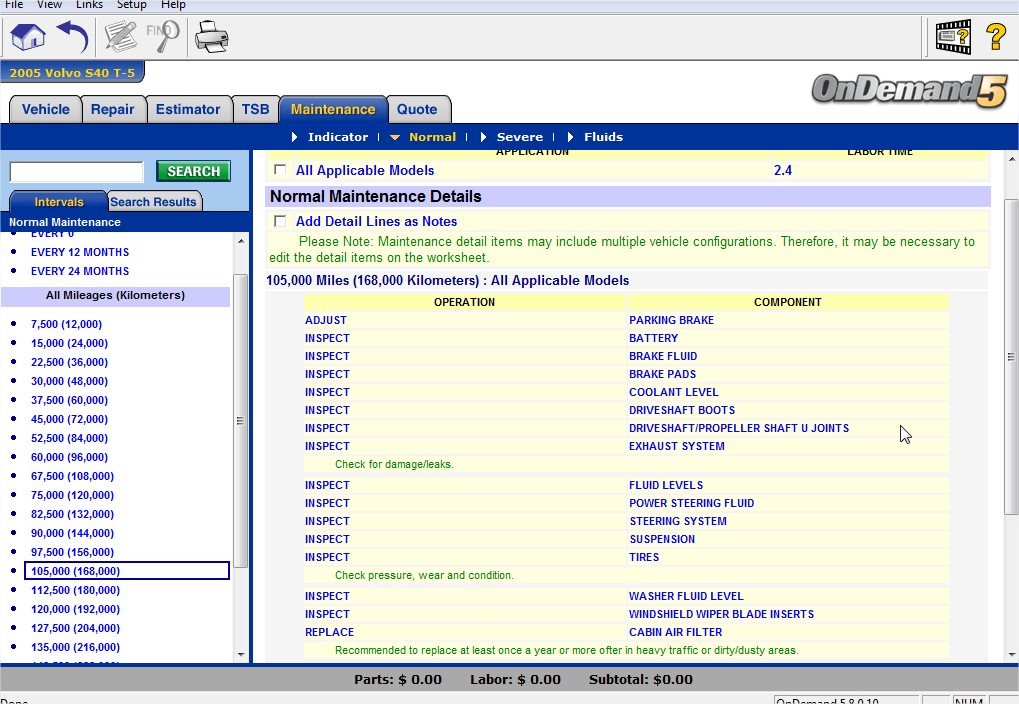Click the CABIN AIR FILTER component

click(x=675, y=632)
